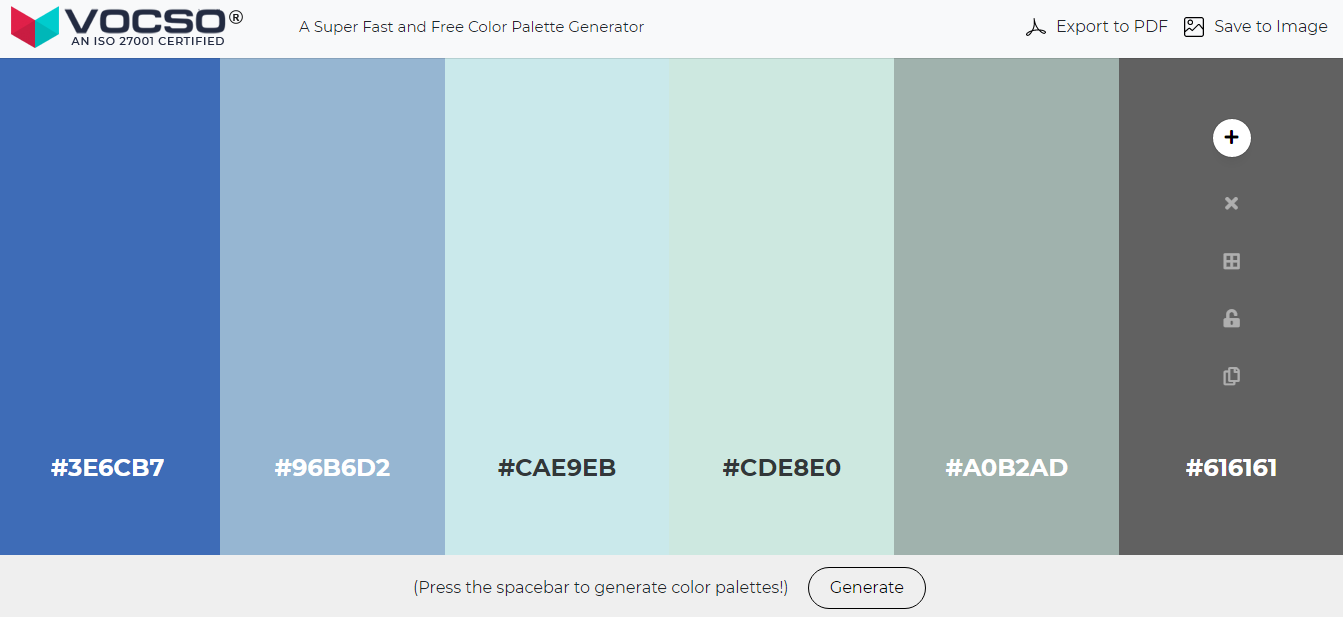Copy the #616161 color using the copy icon

click(1231, 376)
